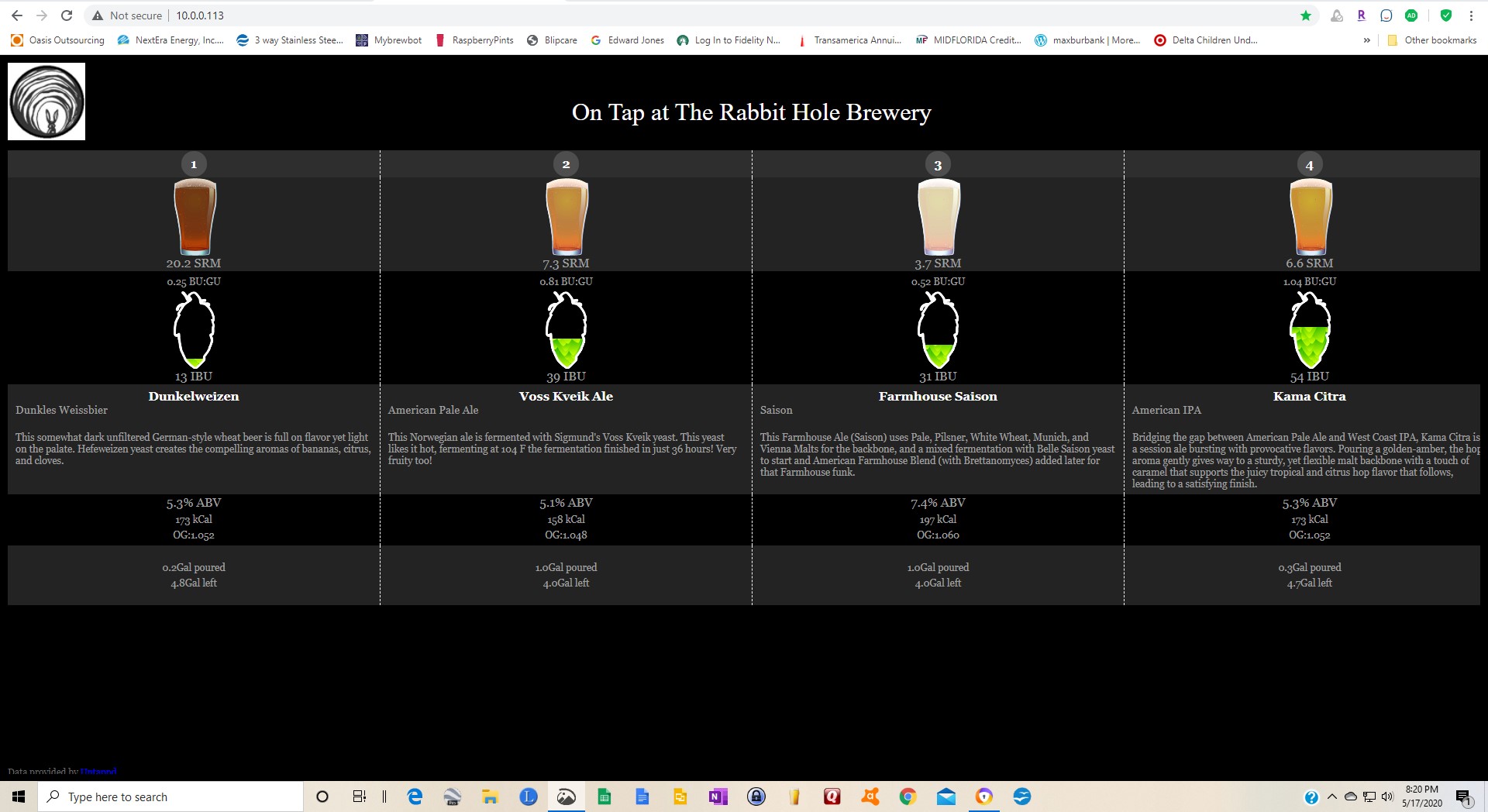Viewport: 1488px width, 812px height.
Task: Open the NextEra Energy bookmark
Action: tap(170, 40)
